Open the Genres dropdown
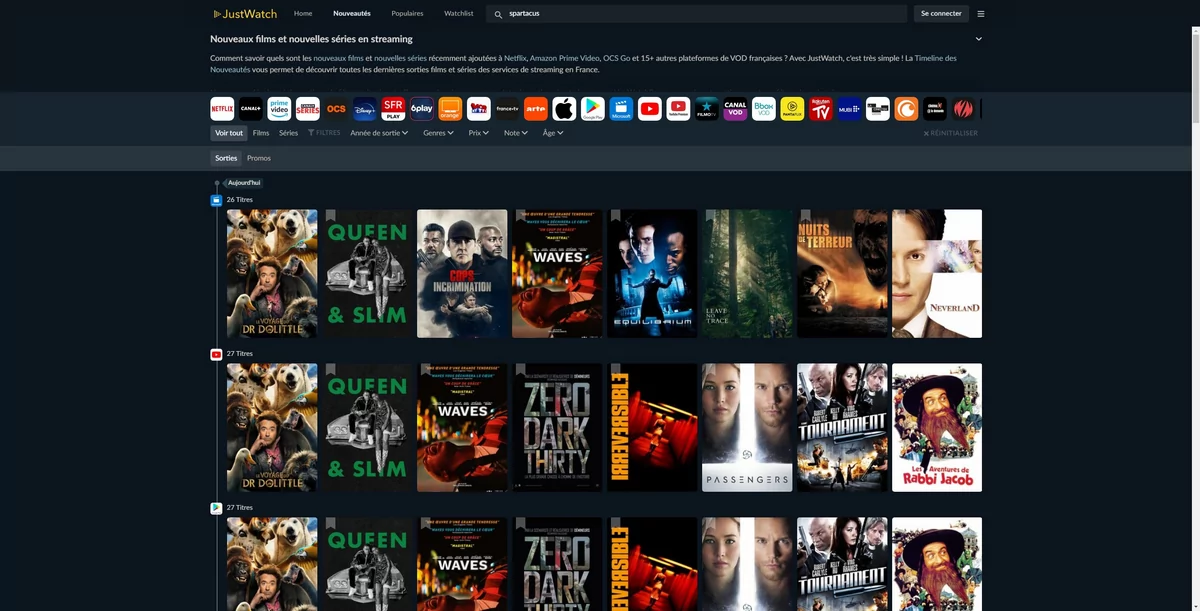The height and width of the screenshot is (611, 1200). pos(437,133)
